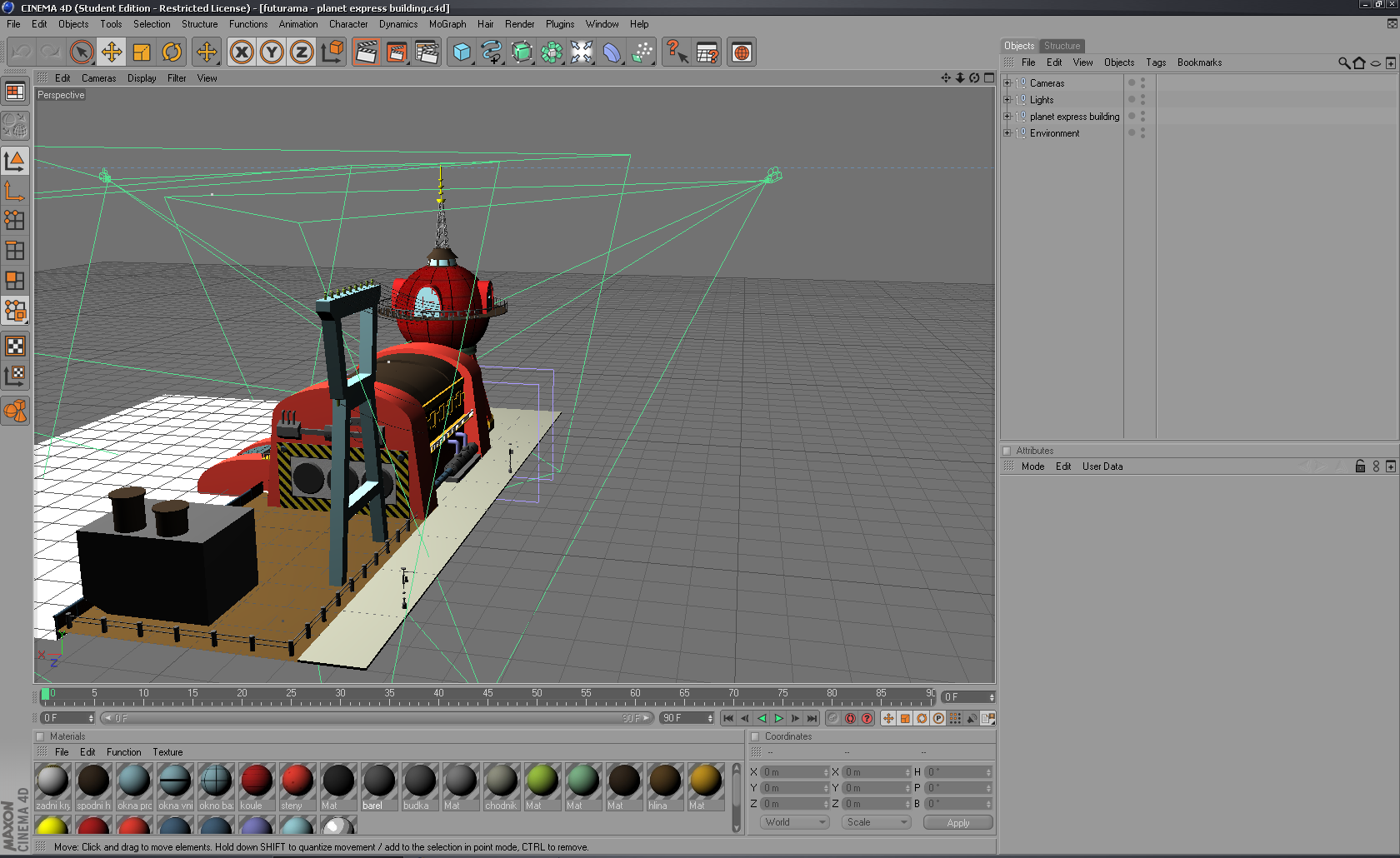Play animation forward
This screenshot has width=1400, height=858.
[778, 718]
